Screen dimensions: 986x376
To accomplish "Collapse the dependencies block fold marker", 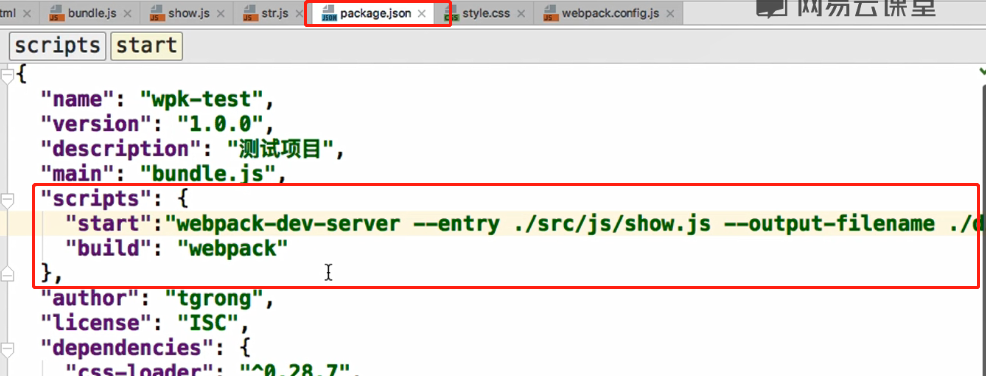I will [7, 349].
